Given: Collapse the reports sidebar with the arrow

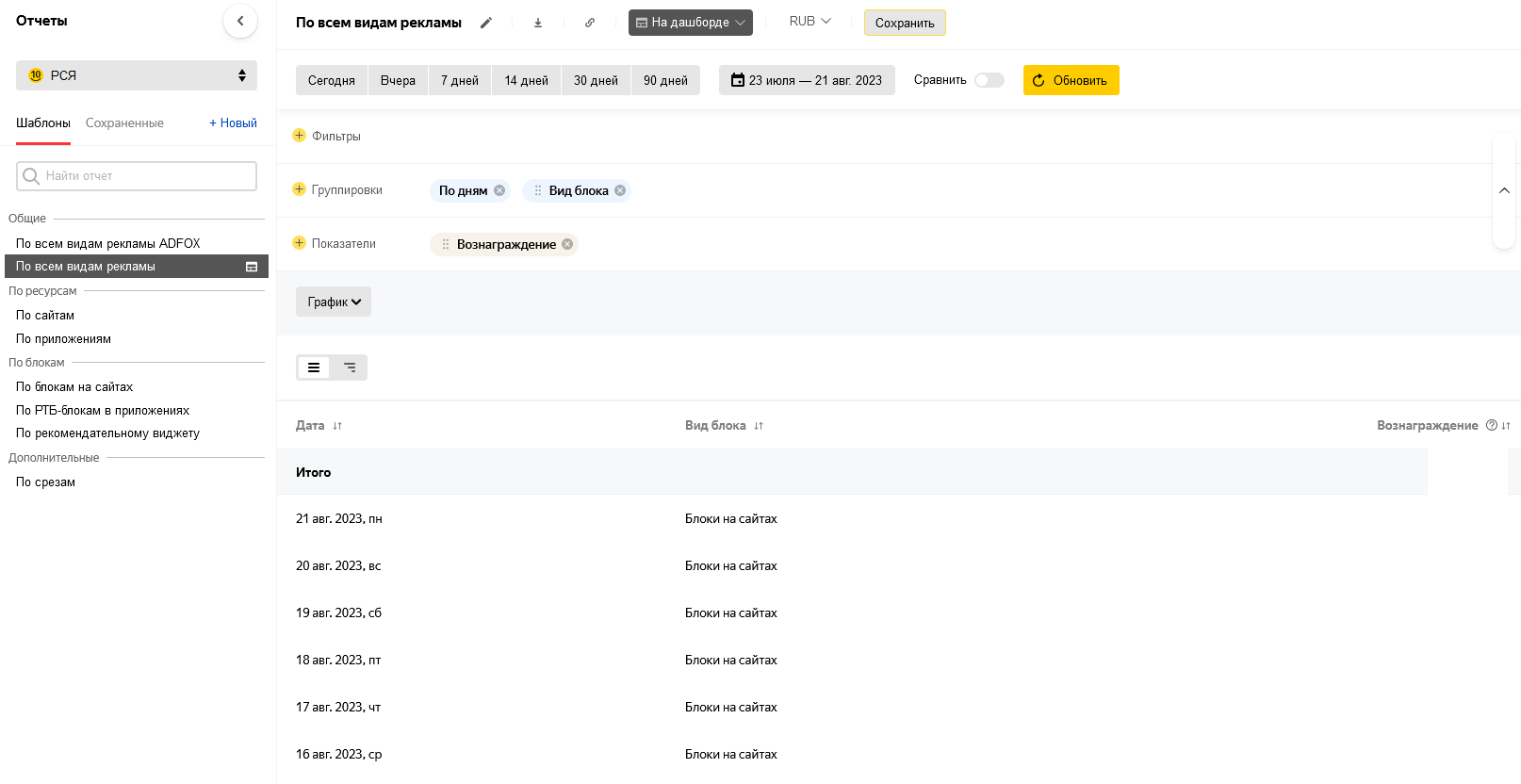Looking at the screenshot, I should coord(240,21).
